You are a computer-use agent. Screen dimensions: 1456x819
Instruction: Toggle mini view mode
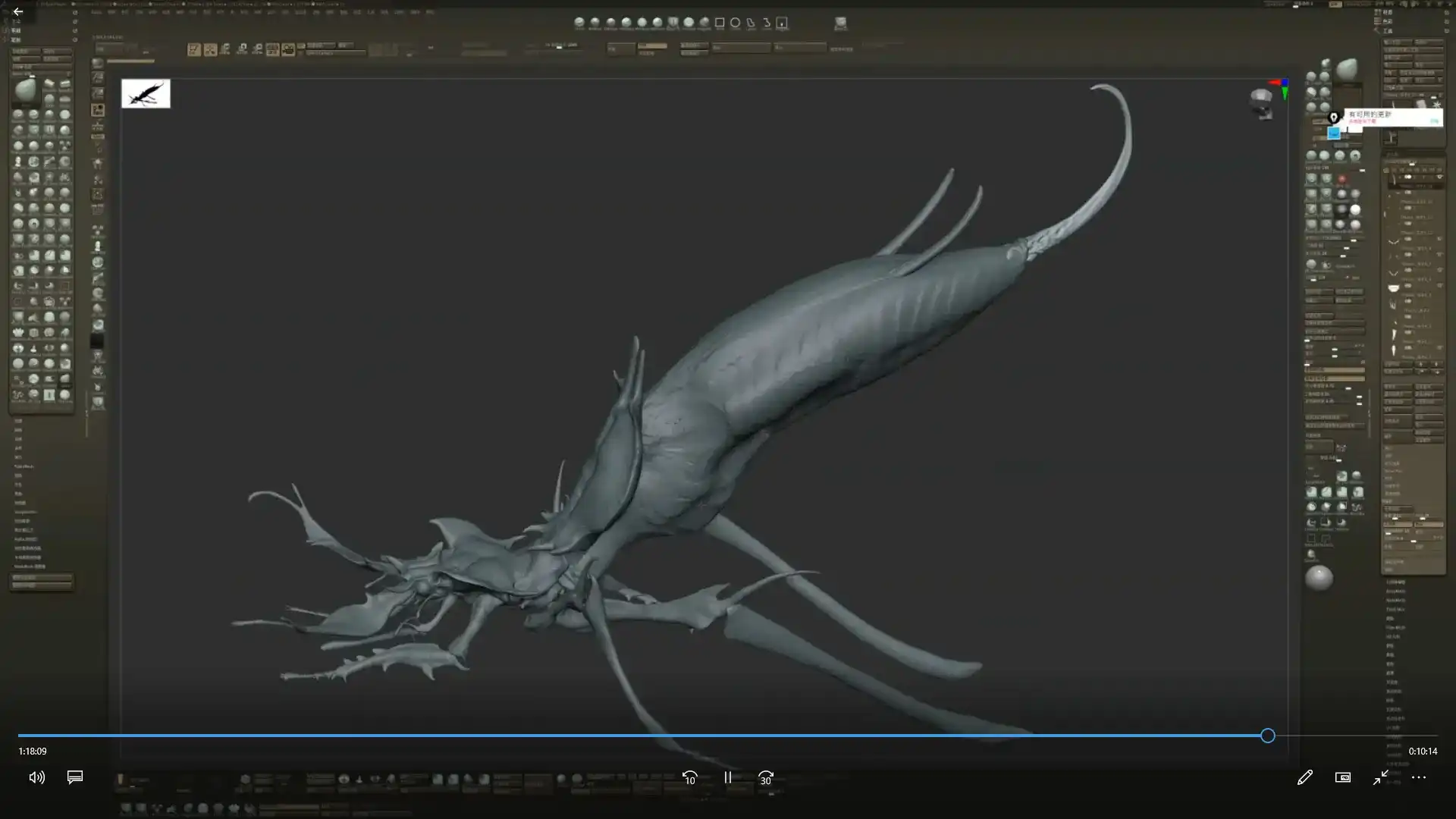pos(1342,777)
